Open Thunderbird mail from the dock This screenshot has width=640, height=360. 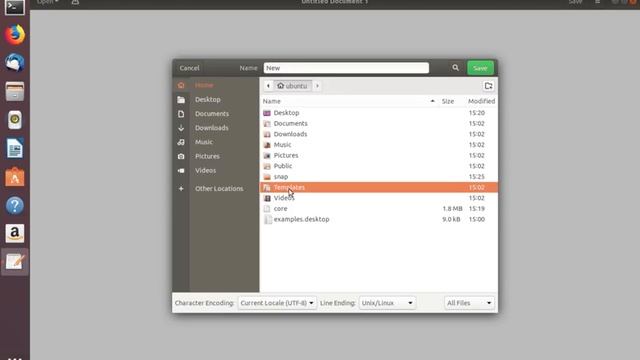tap(15, 63)
